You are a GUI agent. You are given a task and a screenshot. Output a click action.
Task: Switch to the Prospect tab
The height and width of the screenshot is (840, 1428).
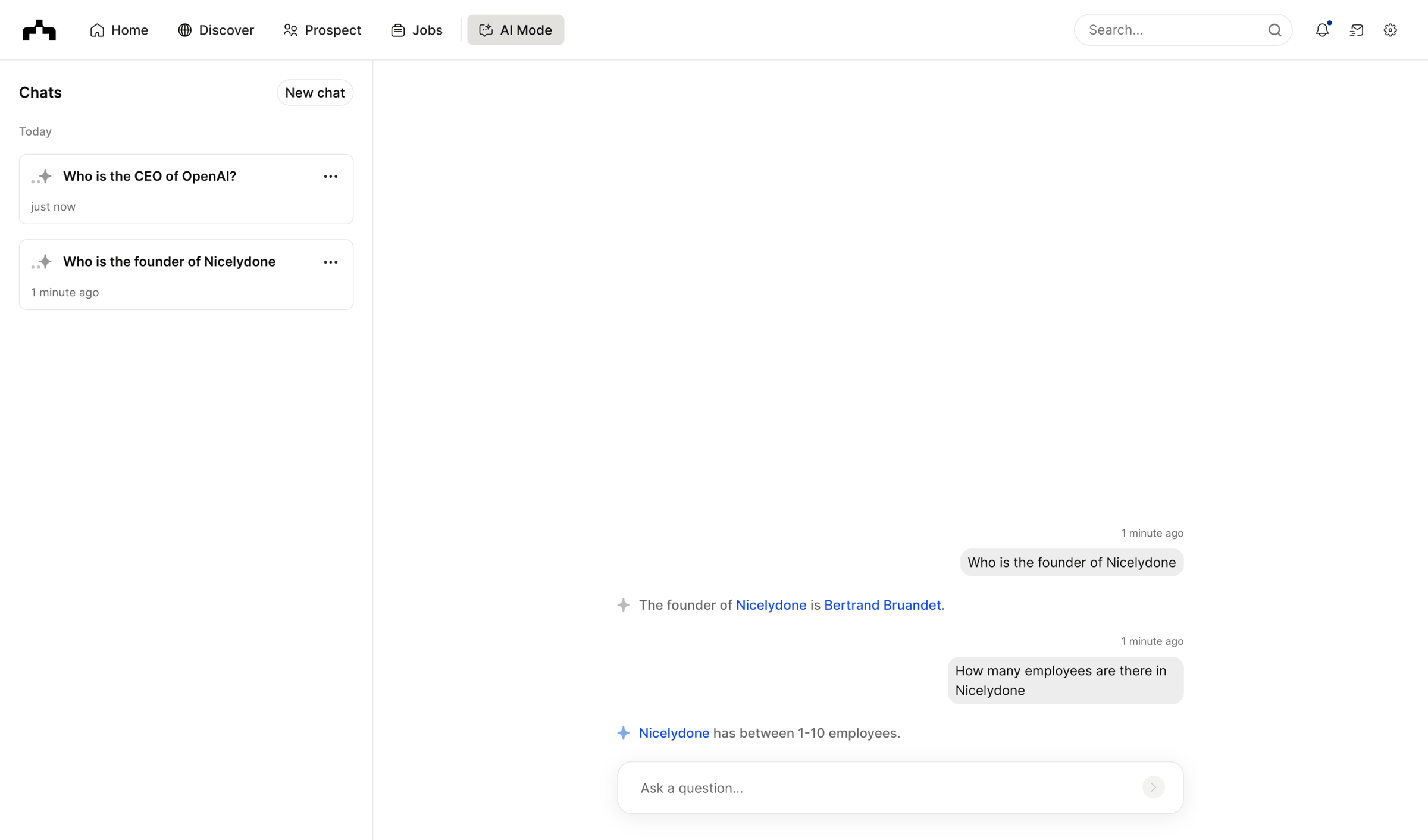322,30
